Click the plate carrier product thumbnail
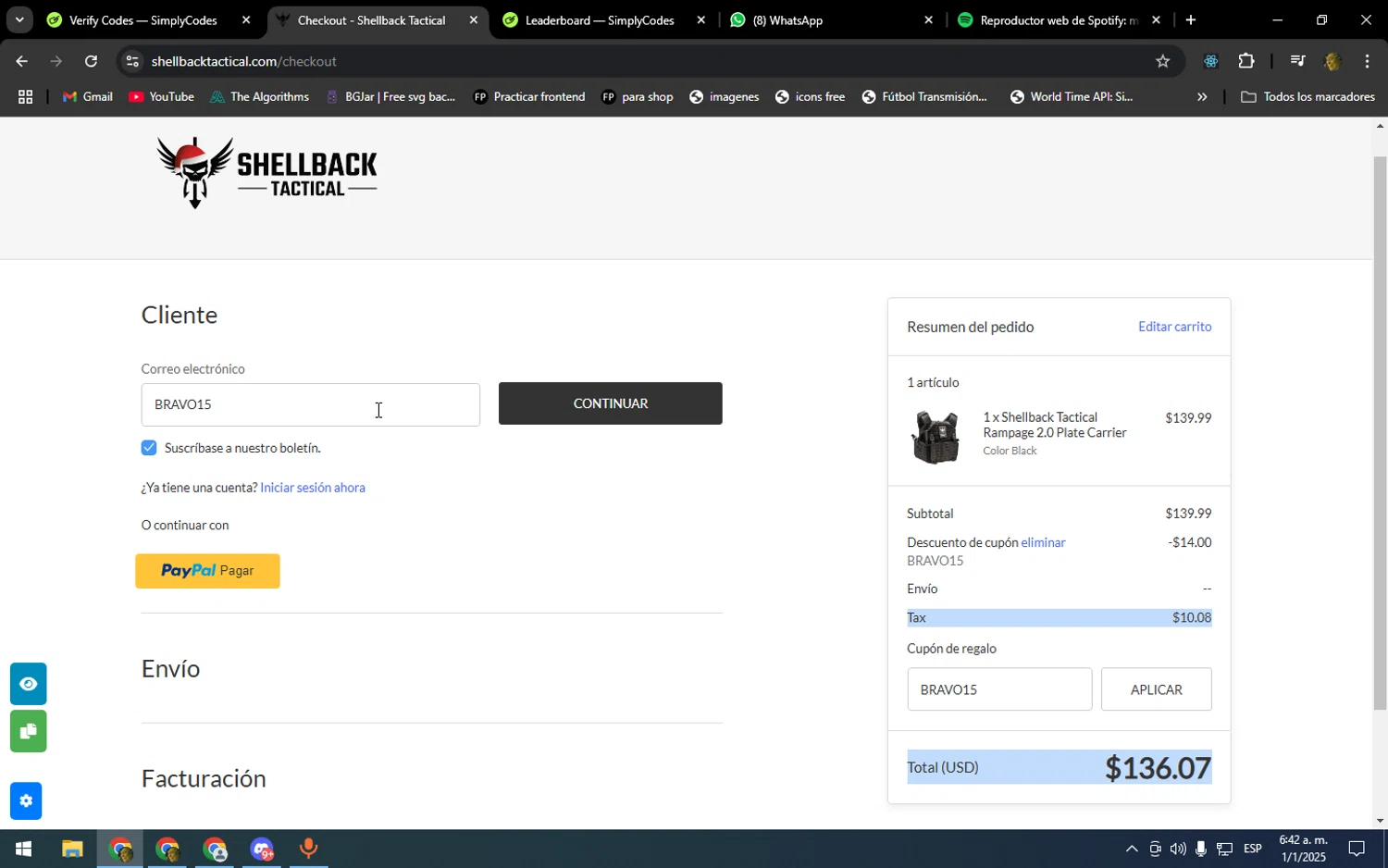Image resolution: width=1388 pixels, height=868 pixels. coord(936,437)
